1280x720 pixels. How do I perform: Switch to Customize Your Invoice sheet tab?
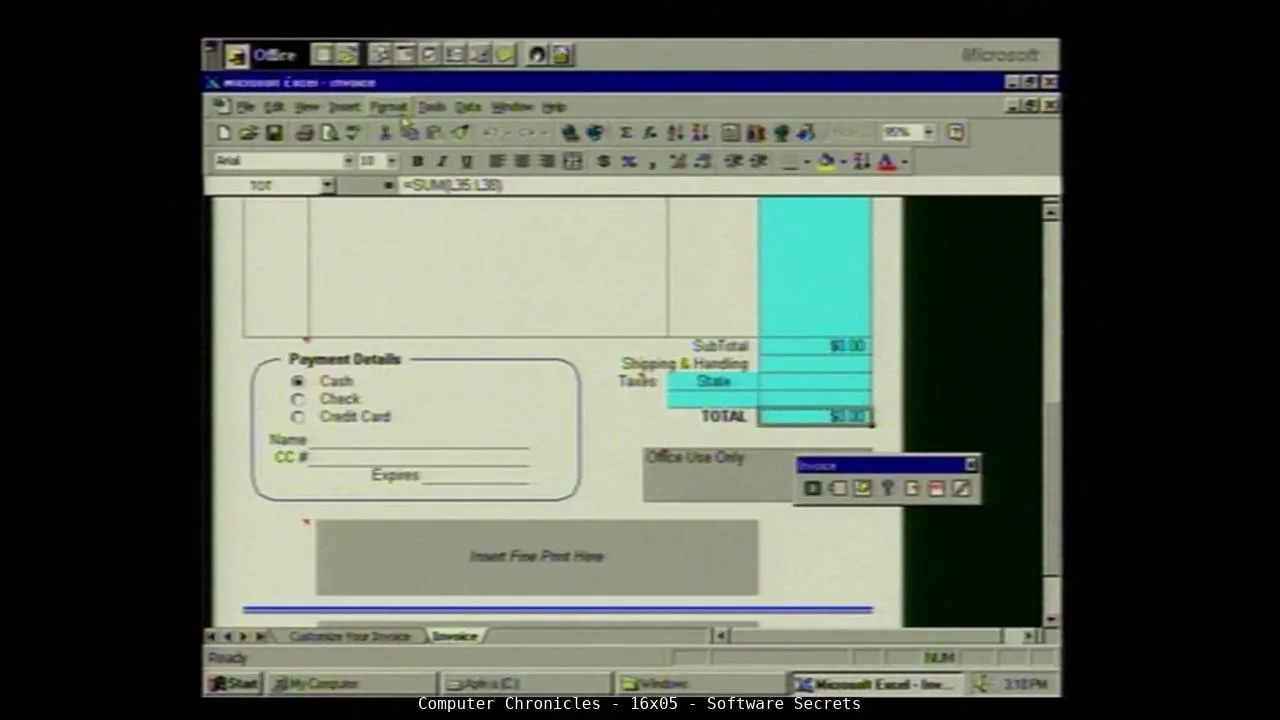click(349, 636)
